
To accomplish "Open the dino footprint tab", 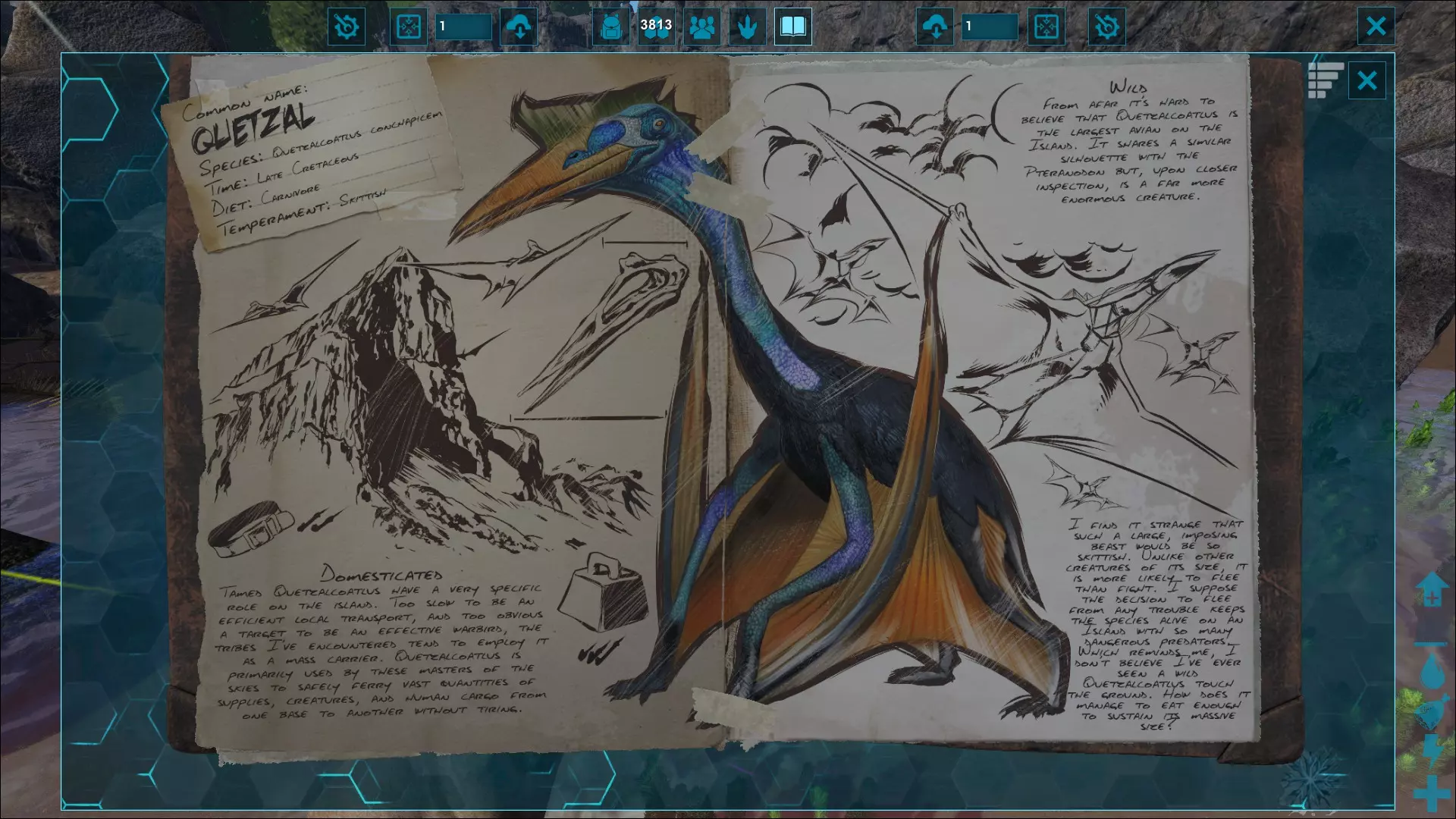I will [747, 27].
